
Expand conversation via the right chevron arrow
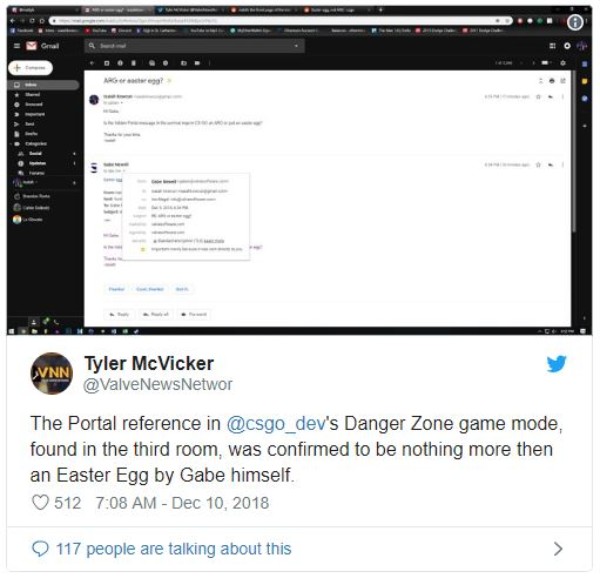click(558, 549)
